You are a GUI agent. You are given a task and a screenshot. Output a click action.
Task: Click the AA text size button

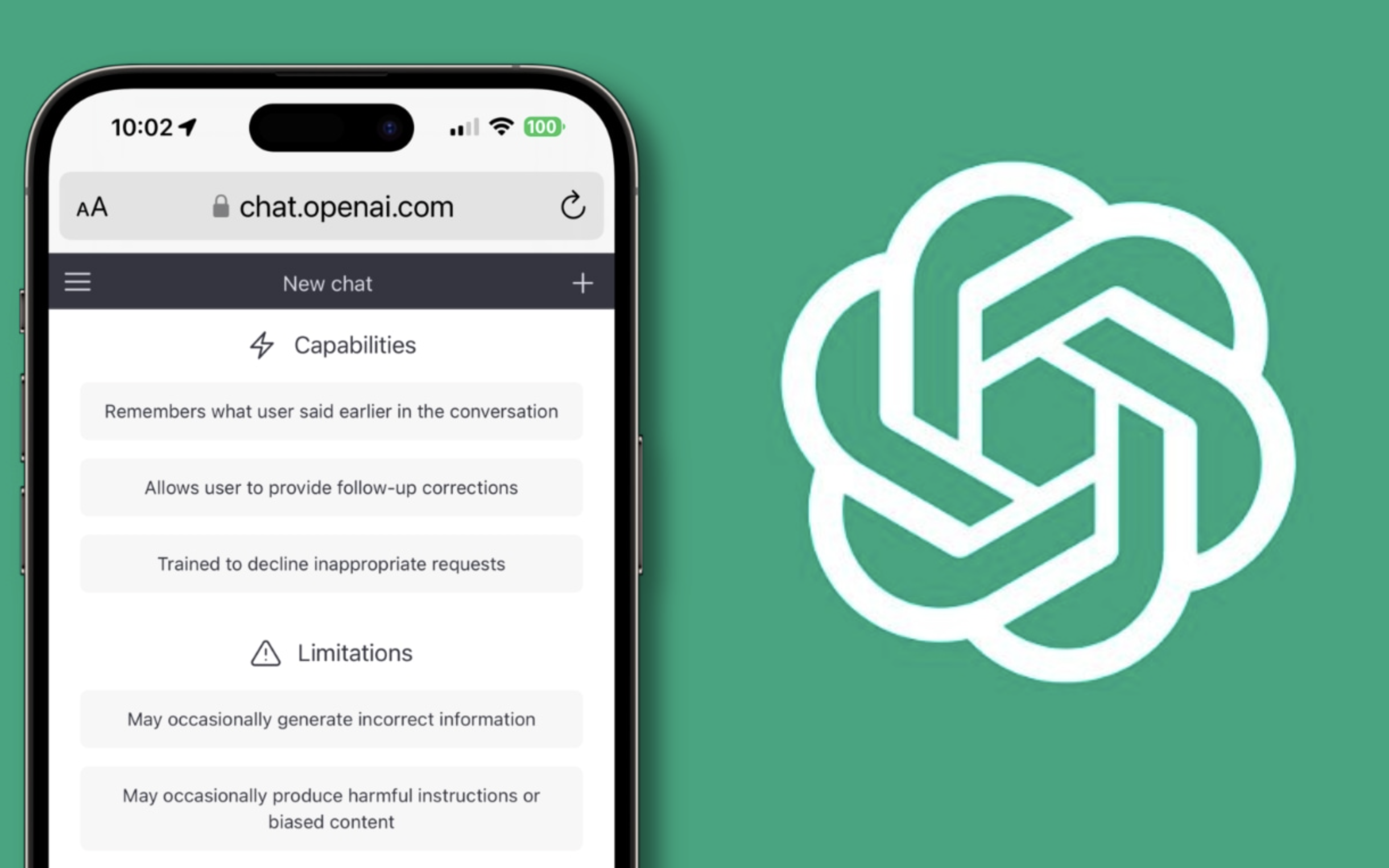[x=94, y=207]
